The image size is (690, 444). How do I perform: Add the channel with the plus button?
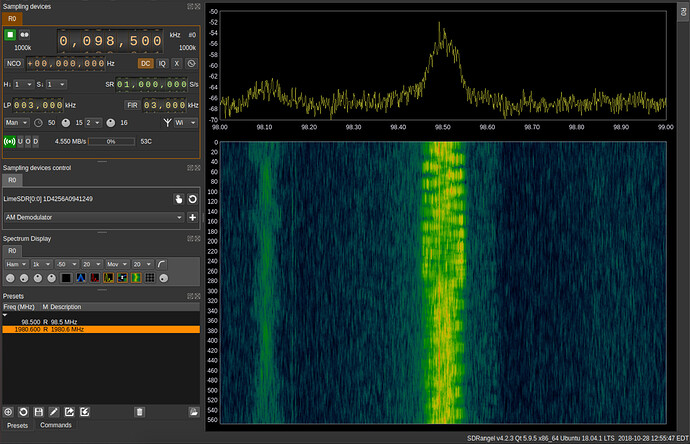click(192, 217)
